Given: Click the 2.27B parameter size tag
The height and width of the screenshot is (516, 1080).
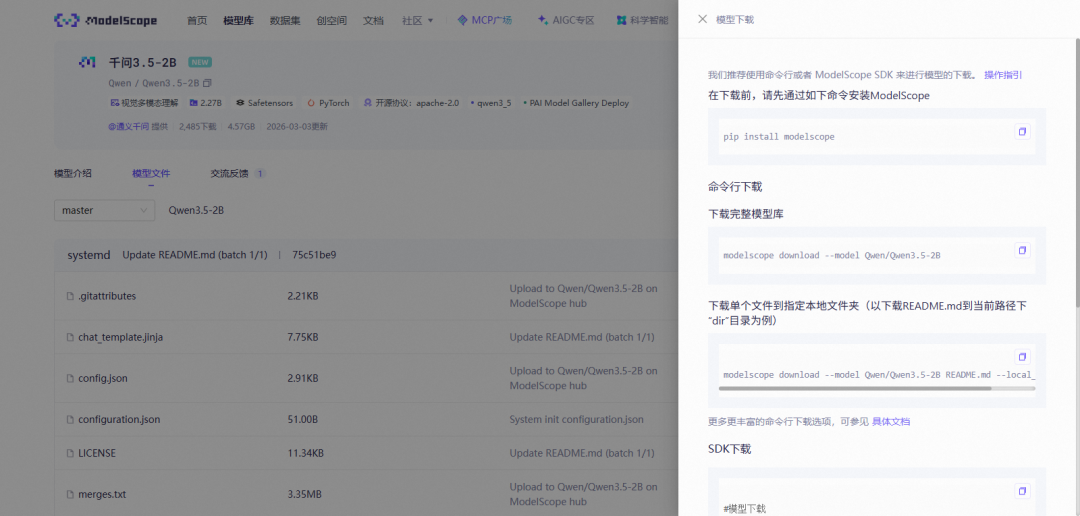Looking at the screenshot, I should coord(205,103).
